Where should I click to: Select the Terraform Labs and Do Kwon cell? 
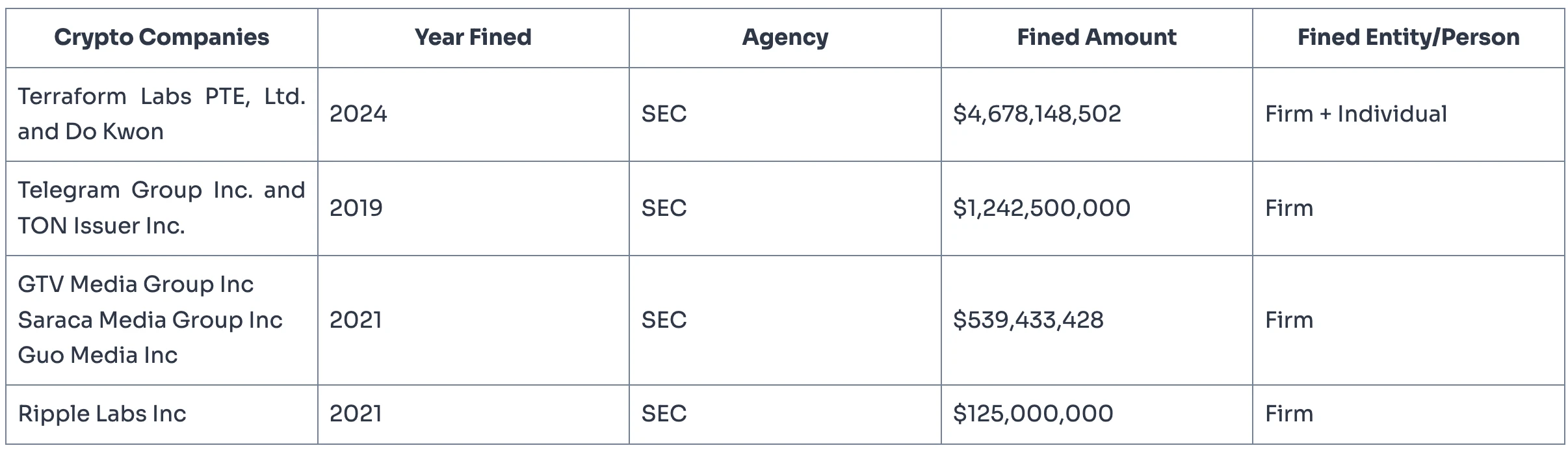(161, 114)
